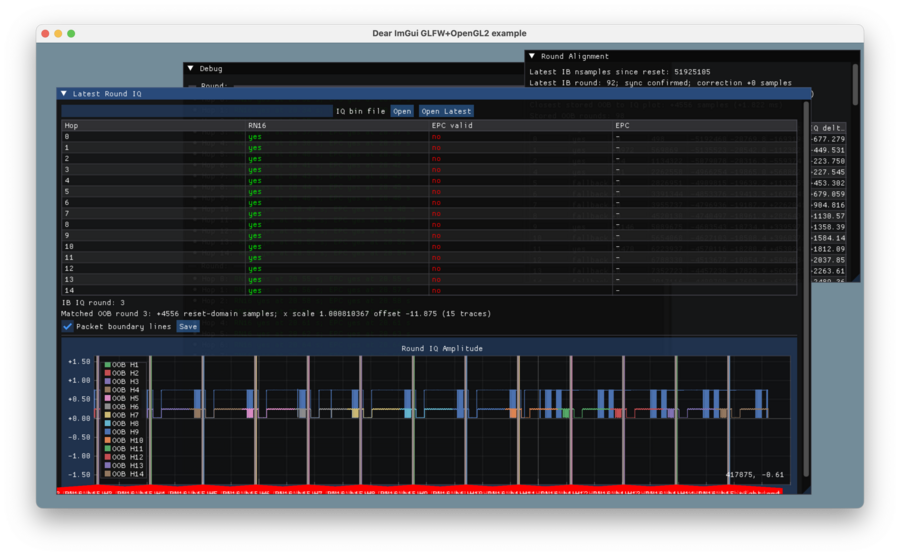This screenshot has width=900, height=556.
Task: Click the Round Alignment title bar
Action: pos(692,56)
